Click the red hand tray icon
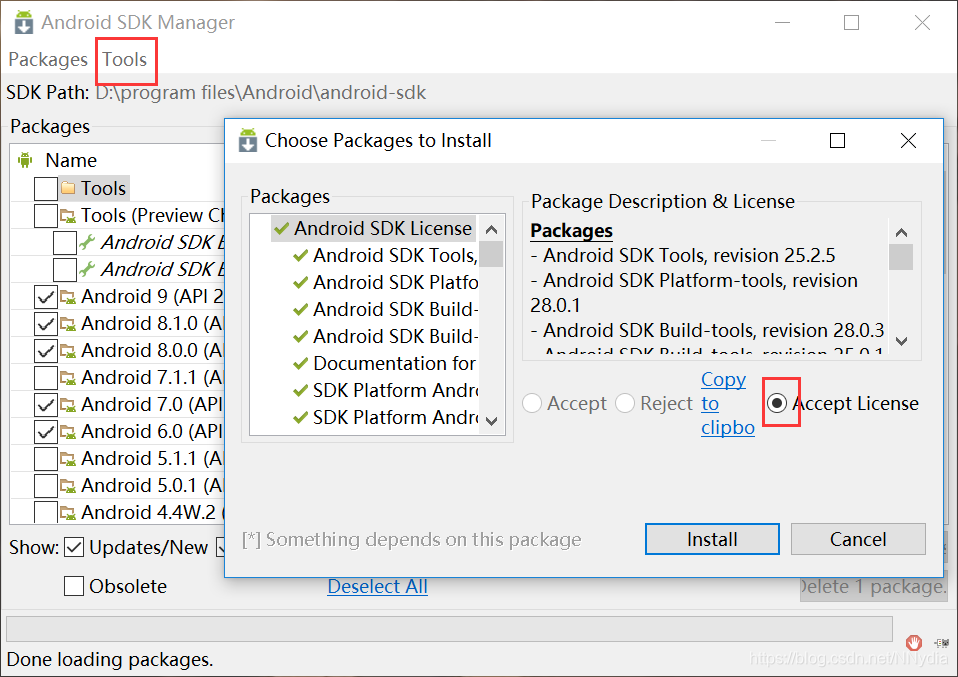 point(914,642)
